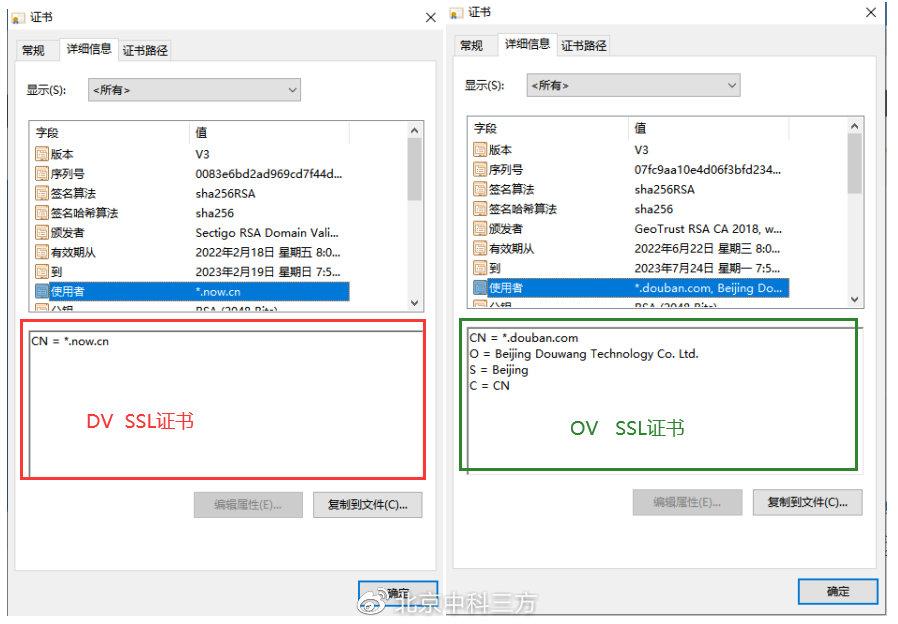Select 详细信息 tab in right window

527,44
